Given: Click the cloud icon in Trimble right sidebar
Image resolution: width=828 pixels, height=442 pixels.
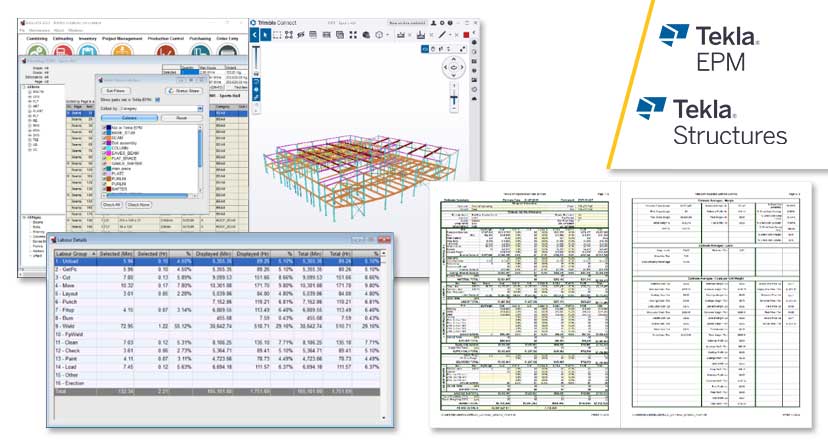Looking at the screenshot, I should (x=474, y=98).
